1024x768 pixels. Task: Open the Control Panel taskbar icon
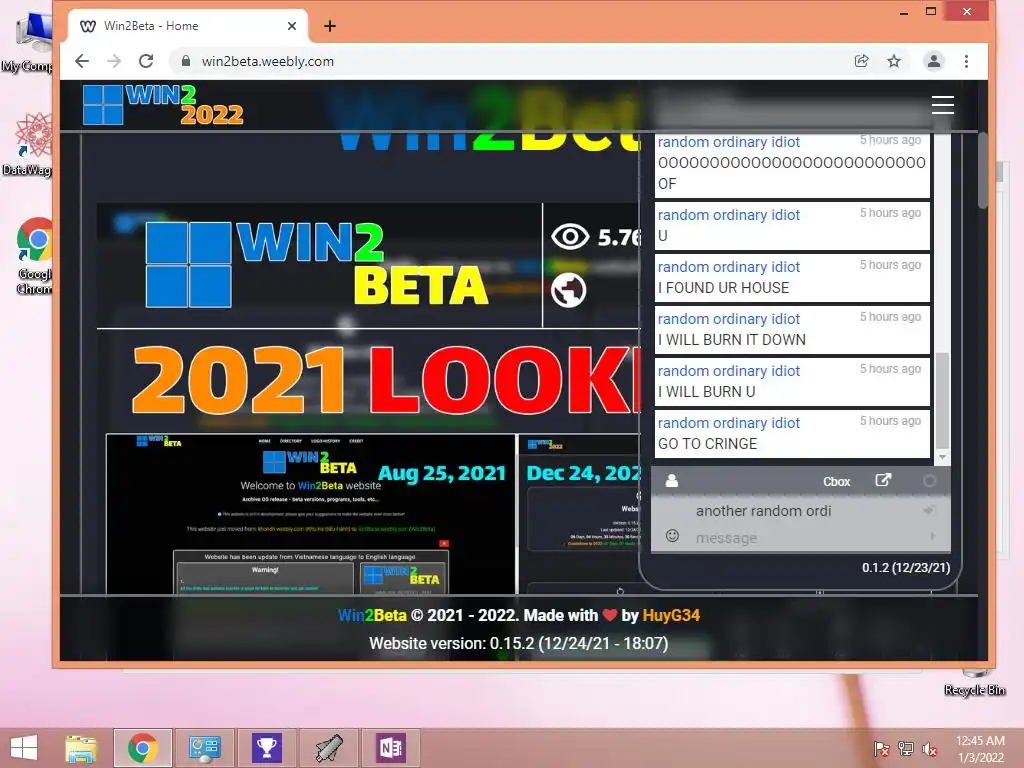tap(204, 748)
